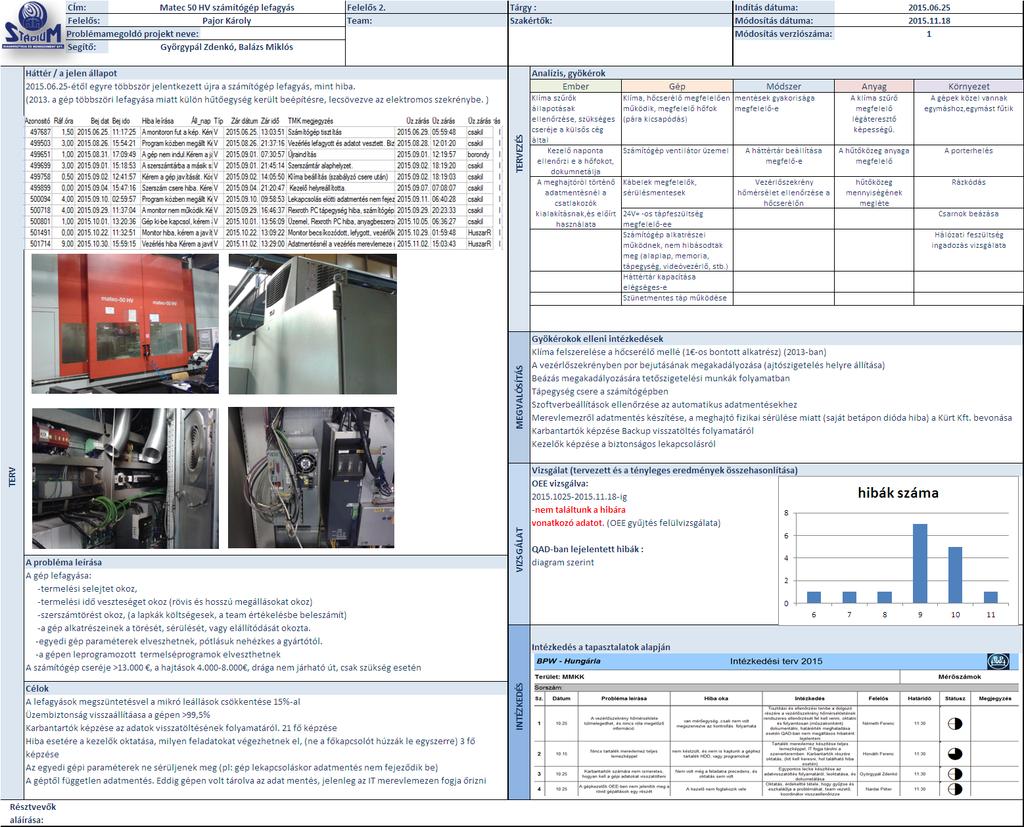The image size is (1024, 827).
Task: Select the 'Ember' column header
Action: pos(575,86)
